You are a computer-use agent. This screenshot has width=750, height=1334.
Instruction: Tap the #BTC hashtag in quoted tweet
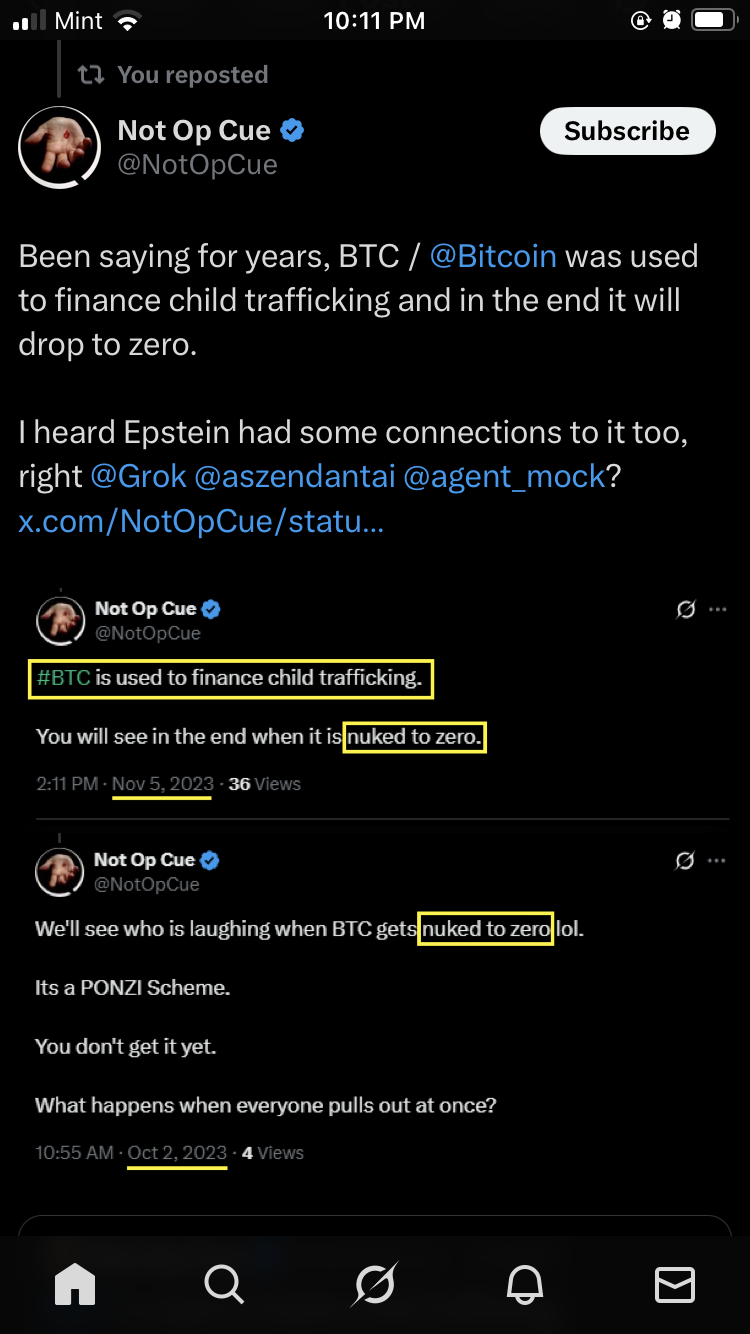(64, 678)
